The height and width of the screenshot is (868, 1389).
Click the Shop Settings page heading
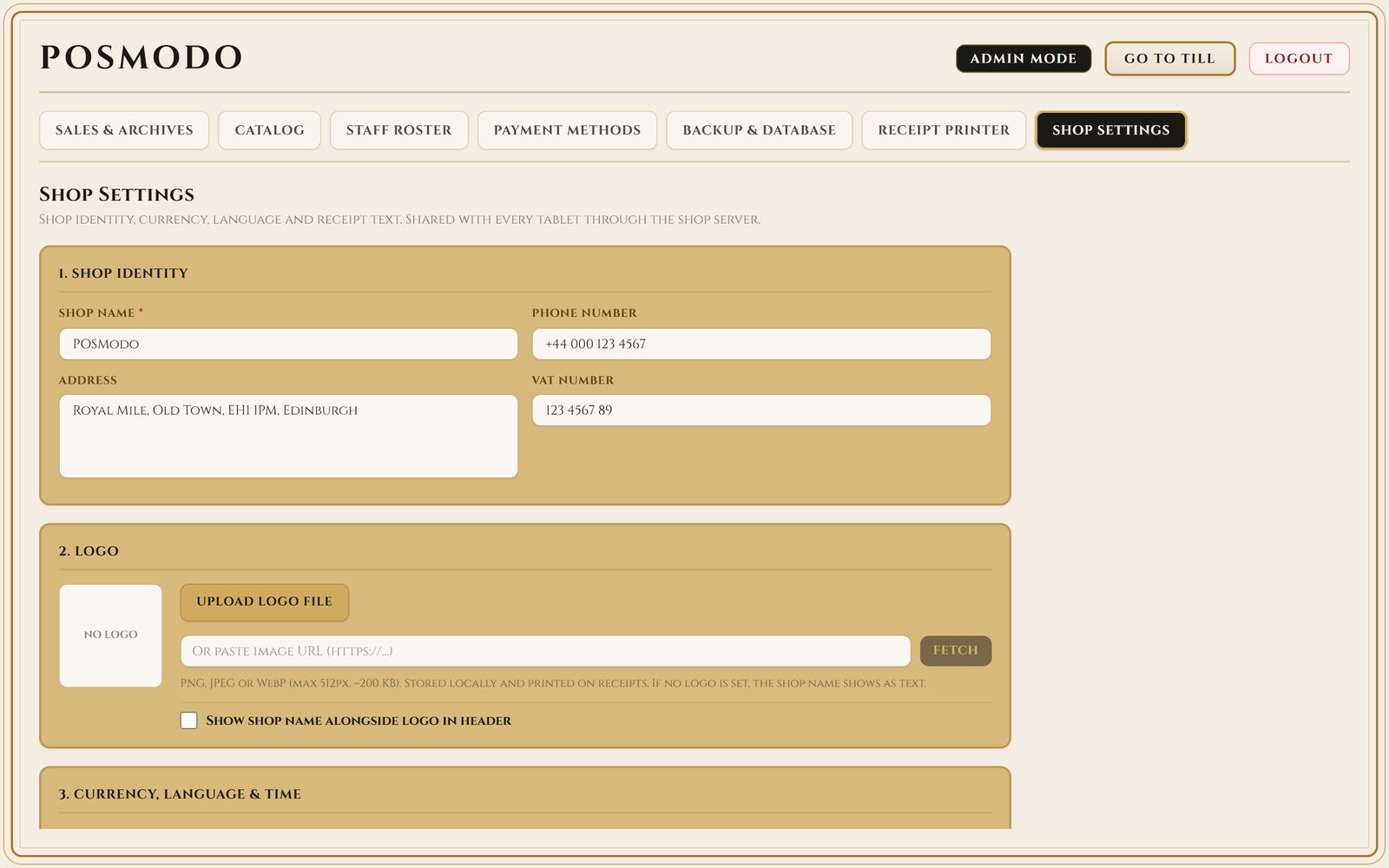pos(117,194)
